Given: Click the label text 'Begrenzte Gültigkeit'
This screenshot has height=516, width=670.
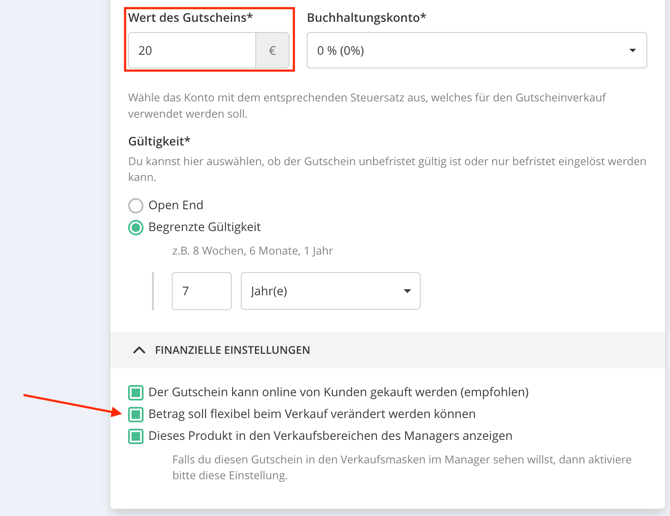Looking at the screenshot, I should [204, 227].
